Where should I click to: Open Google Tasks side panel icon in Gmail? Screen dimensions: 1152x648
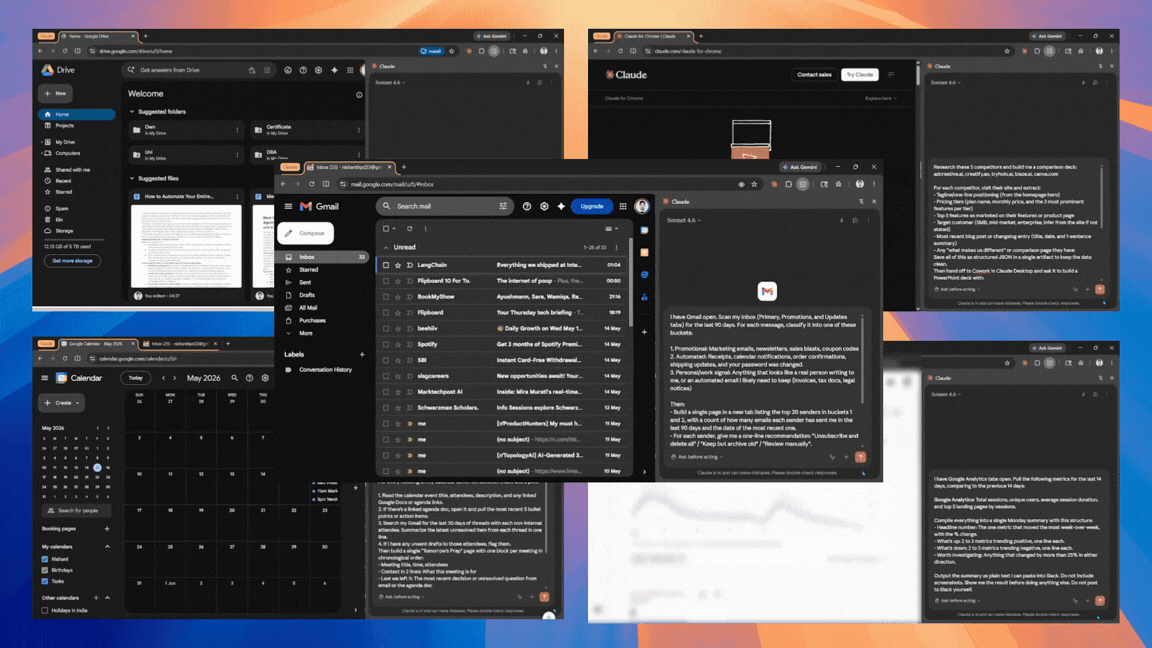[644, 275]
